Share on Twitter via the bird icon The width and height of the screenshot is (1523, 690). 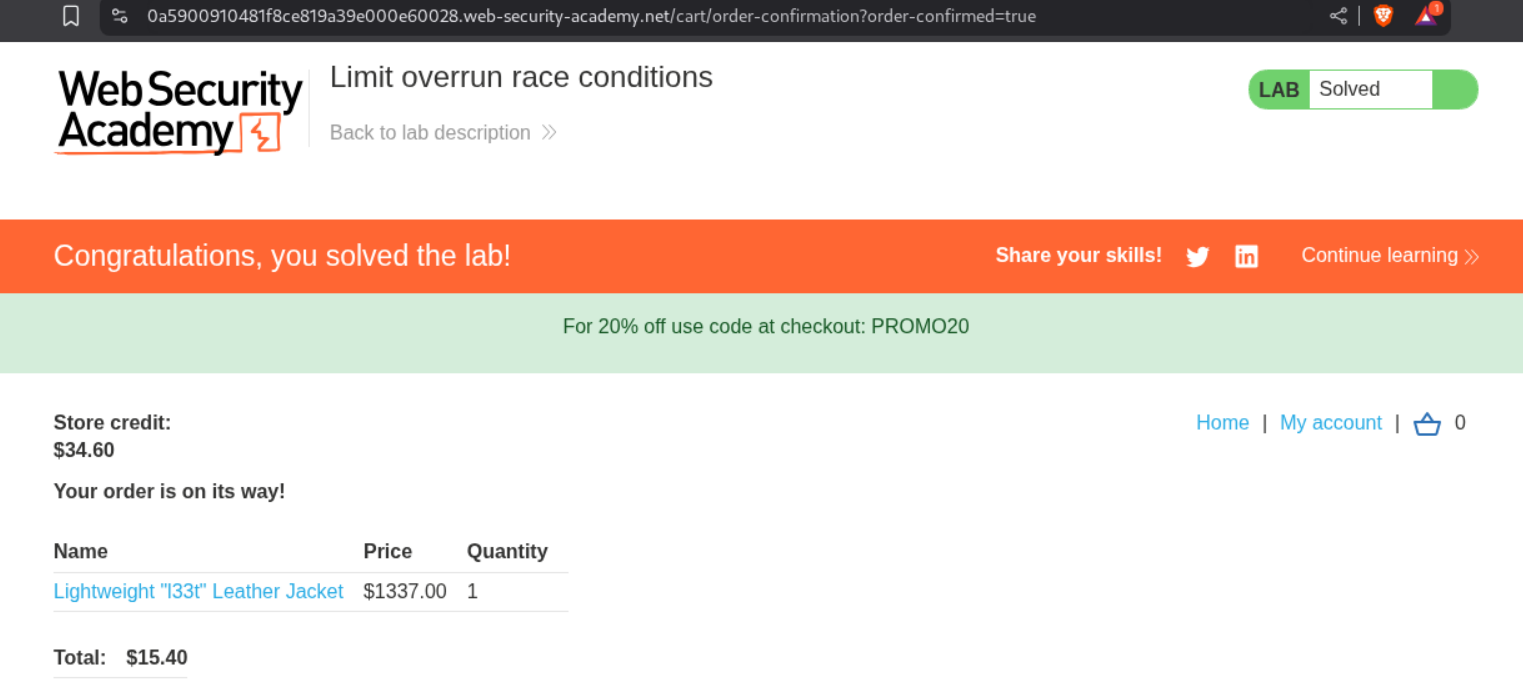coord(1197,257)
